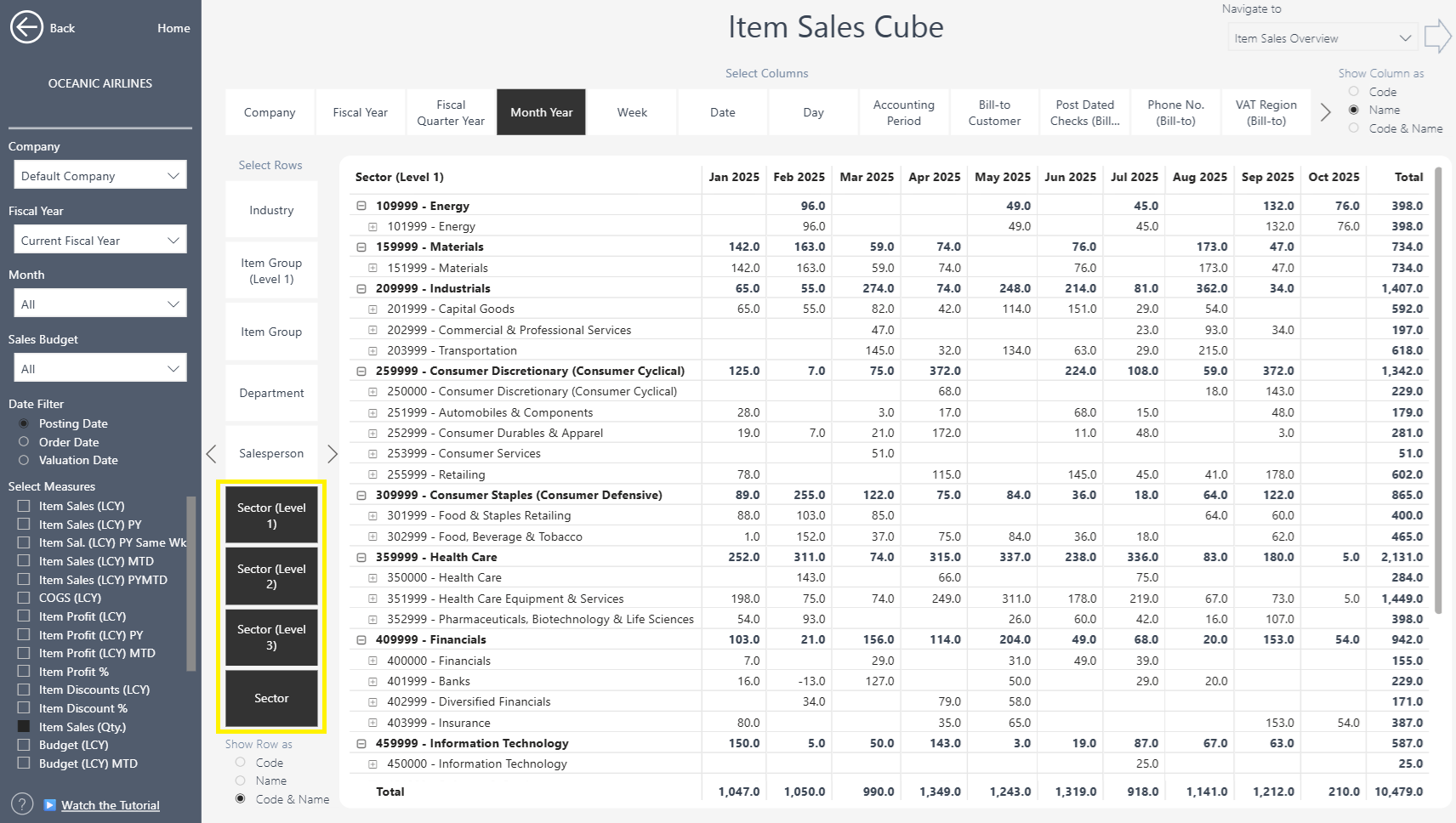This screenshot has height=823, width=1456.
Task: Click the right chevron beside Salesperson
Action: (x=333, y=454)
